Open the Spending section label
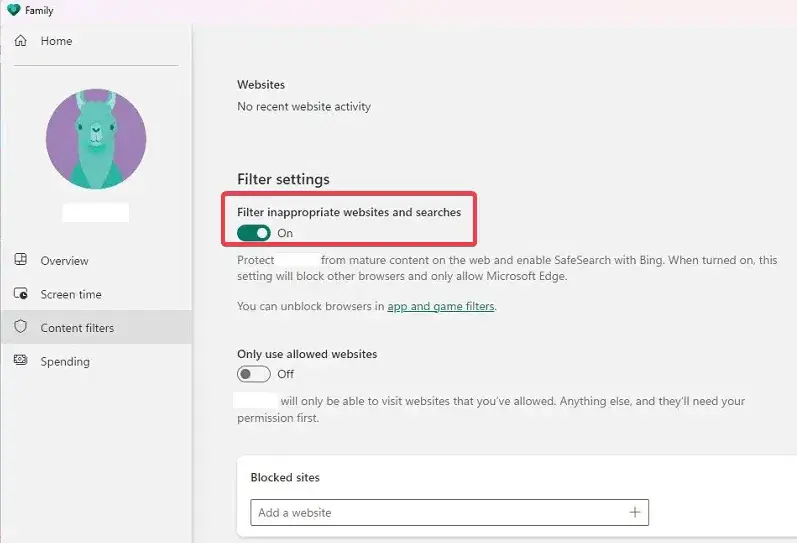The width and height of the screenshot is (797, 543). pyautogui.click(x=65, y=361)
